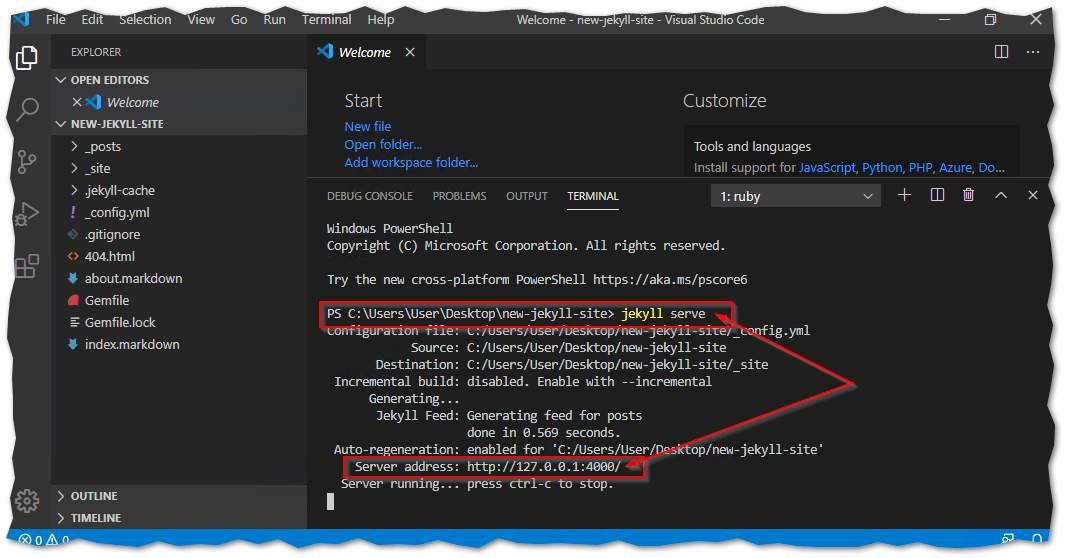This screenshot has width=1067, height=558.
Task: Open the Source Control view
Action: [x=27, y=162]
